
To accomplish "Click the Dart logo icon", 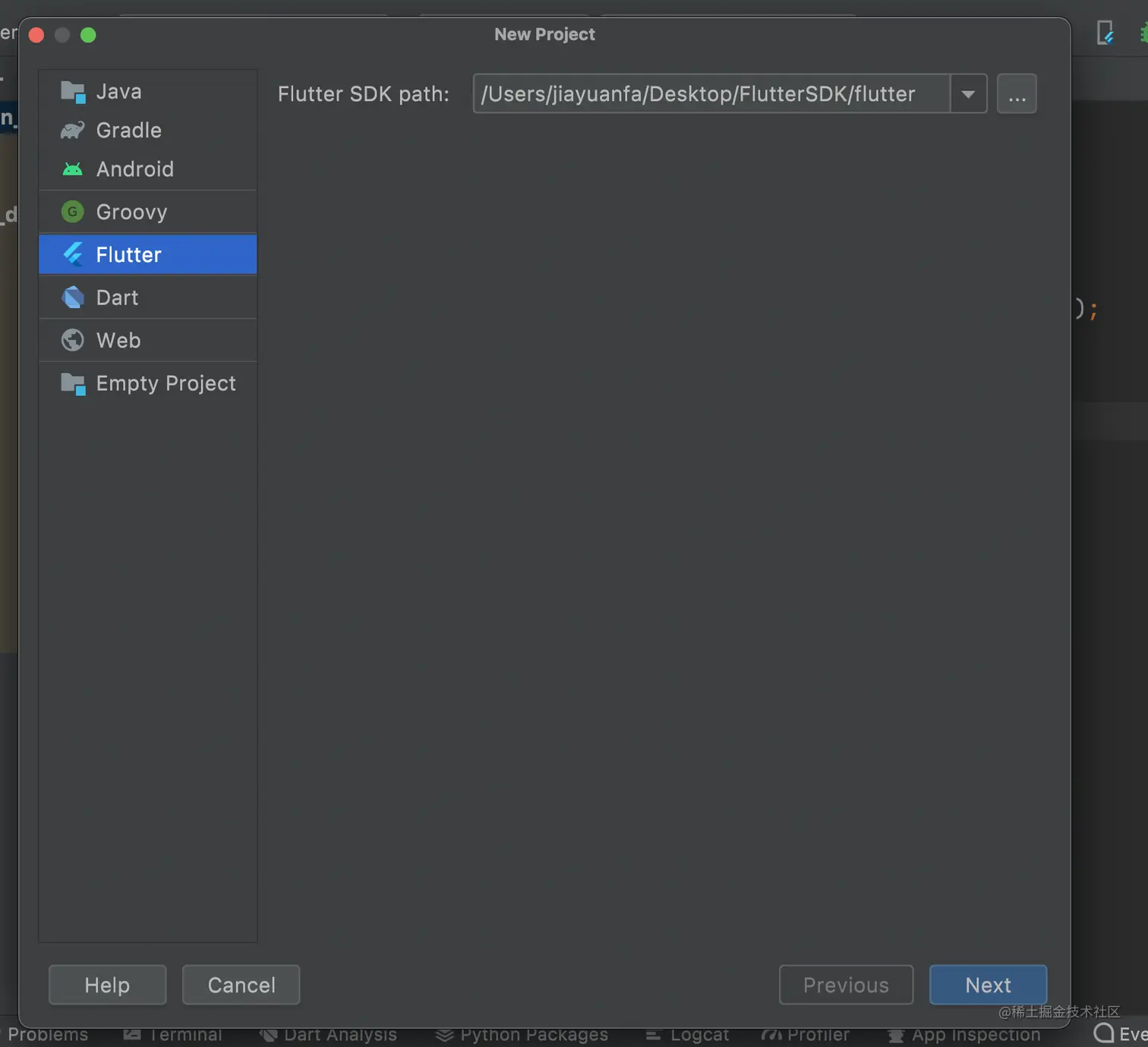I will point(73,298).
